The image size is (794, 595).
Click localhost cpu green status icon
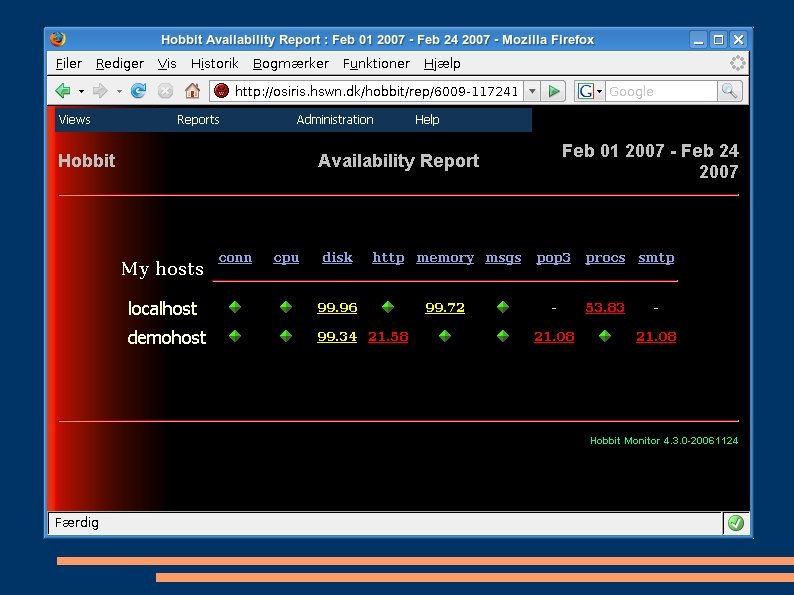286,307
